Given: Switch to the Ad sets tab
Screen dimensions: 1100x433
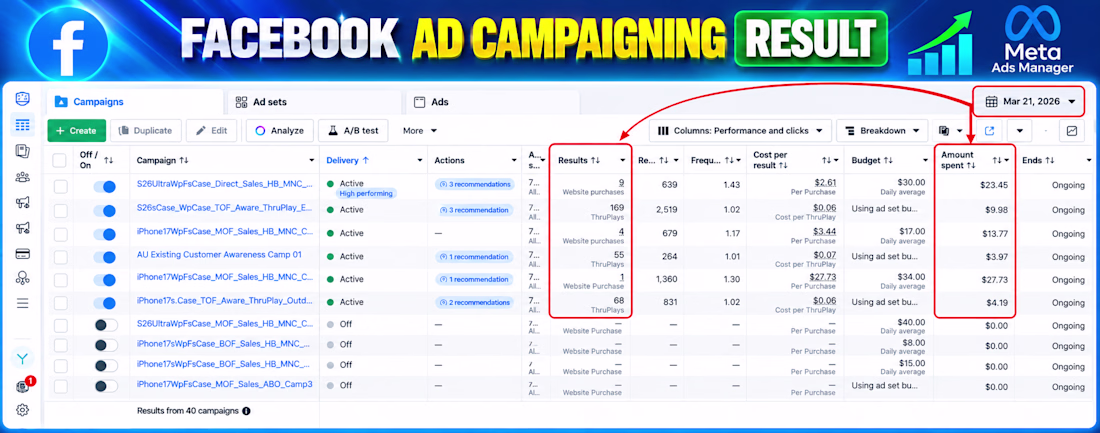Looking at the screenshot, I should coord(314,102).
